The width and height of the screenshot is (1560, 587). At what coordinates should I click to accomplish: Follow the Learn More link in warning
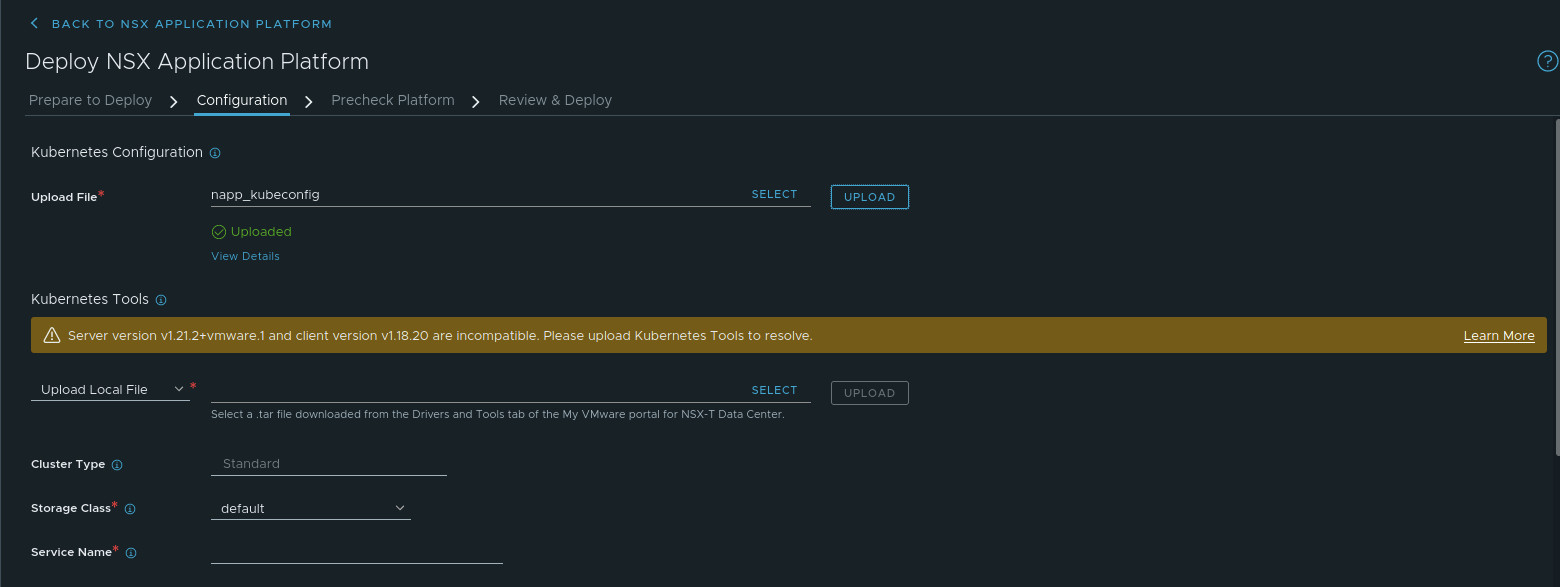coord(1498,336)
